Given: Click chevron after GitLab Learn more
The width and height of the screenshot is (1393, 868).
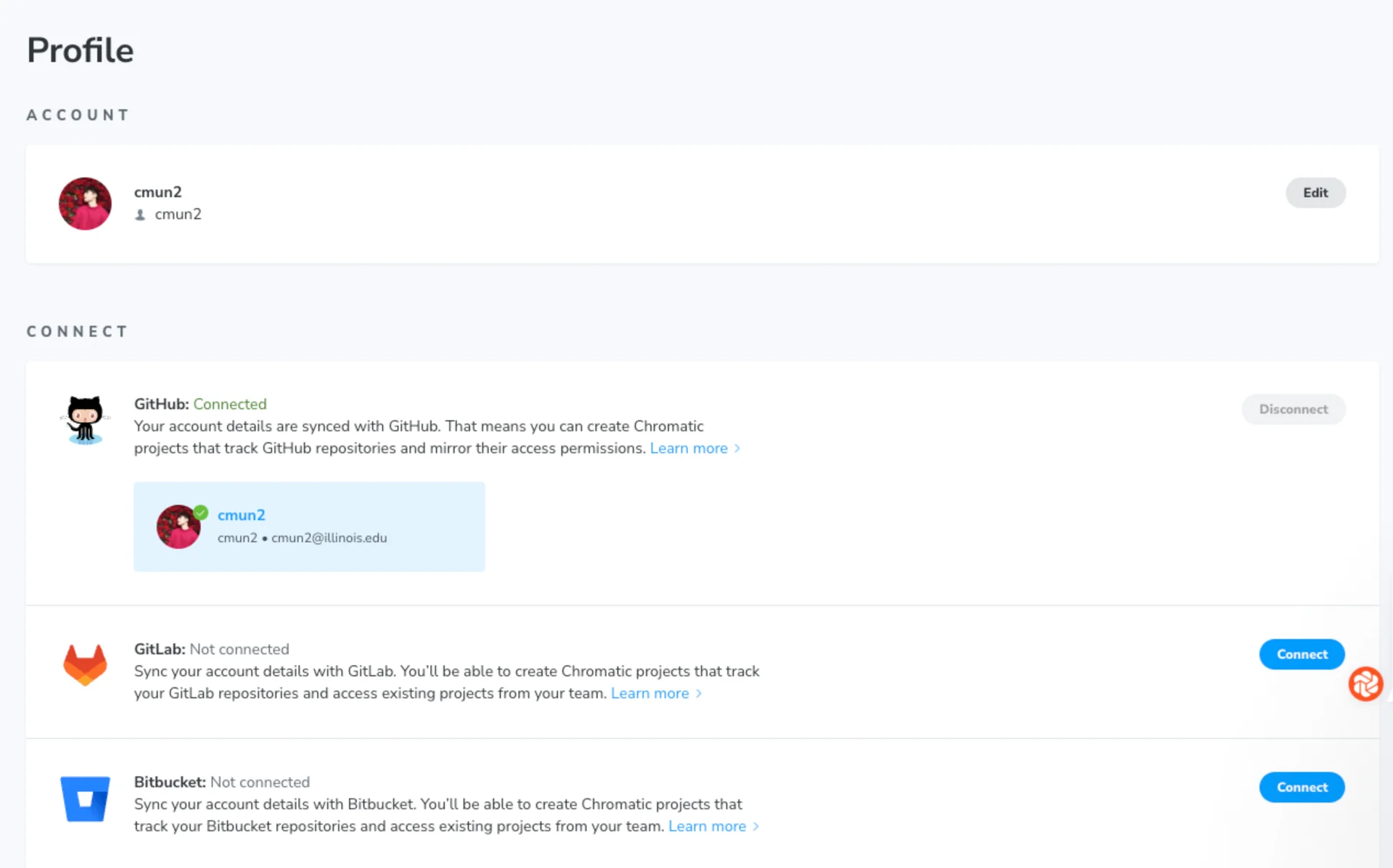Looking at the screenshot, I should (699, 693).
